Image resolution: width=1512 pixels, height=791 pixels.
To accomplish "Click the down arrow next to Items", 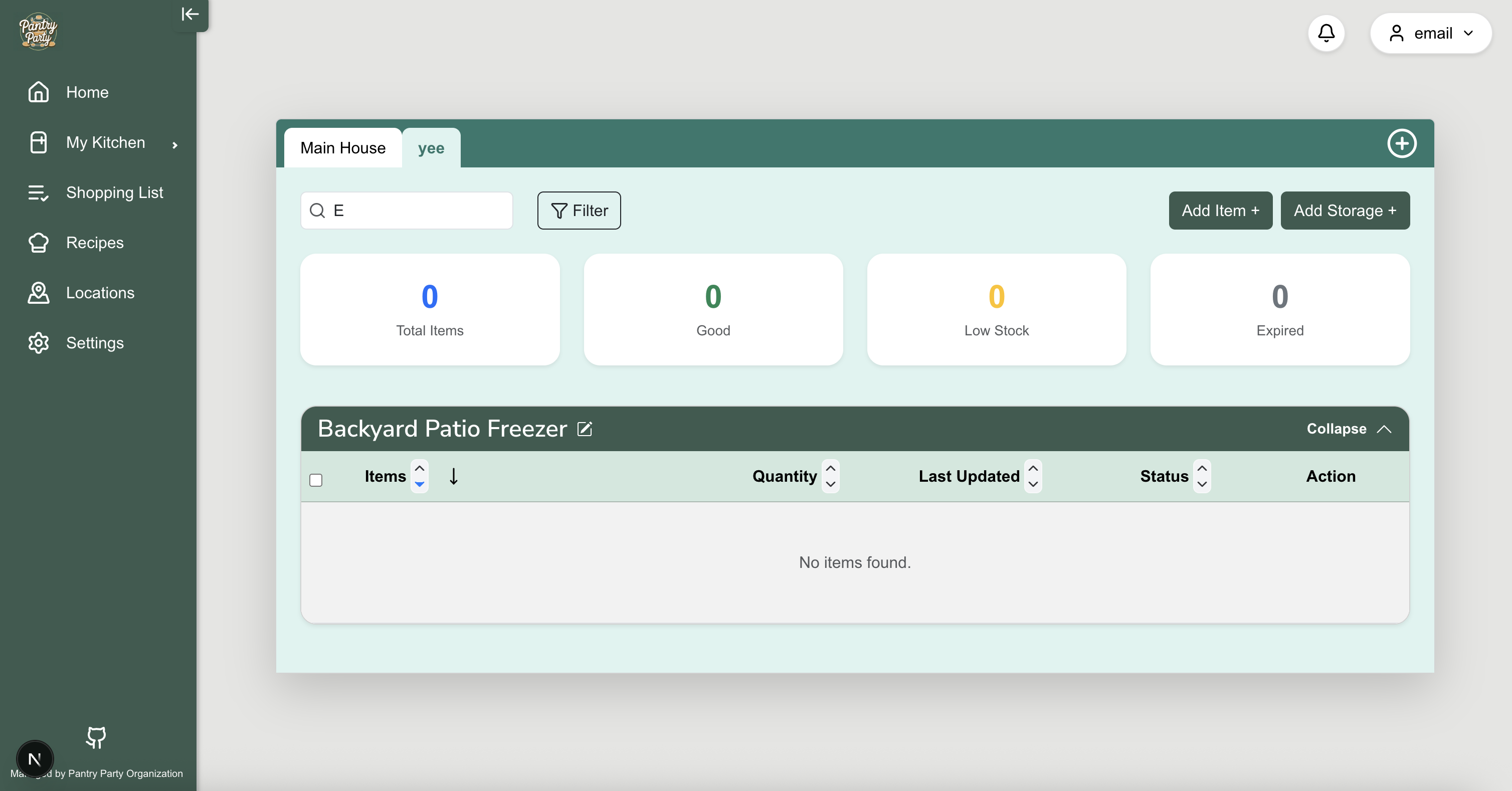I will point(454,476).
